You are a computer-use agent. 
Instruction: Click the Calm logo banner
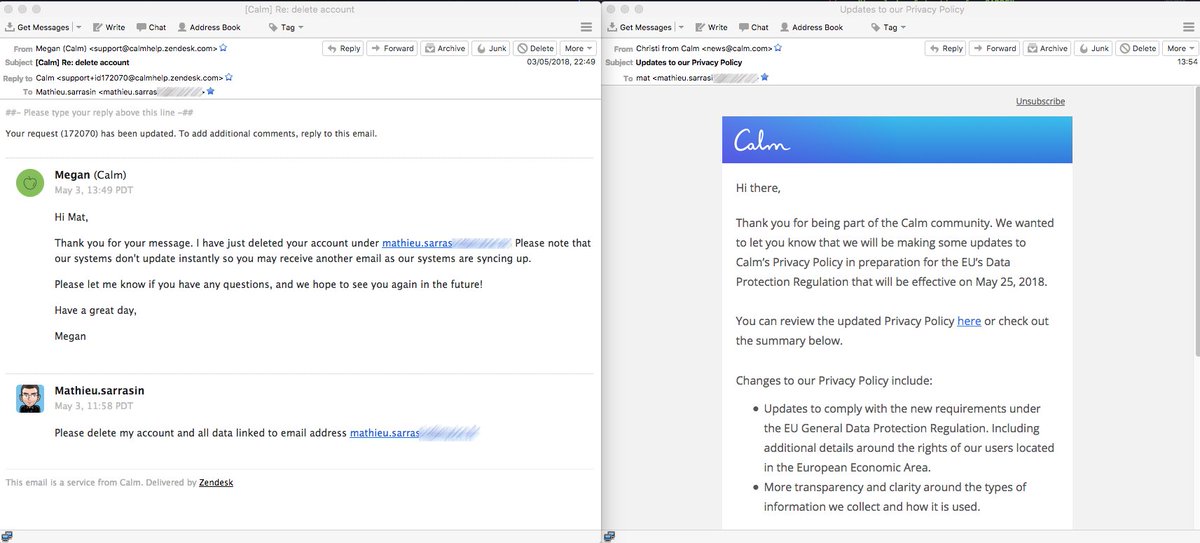pyautogui.click(x=897, y=141)
